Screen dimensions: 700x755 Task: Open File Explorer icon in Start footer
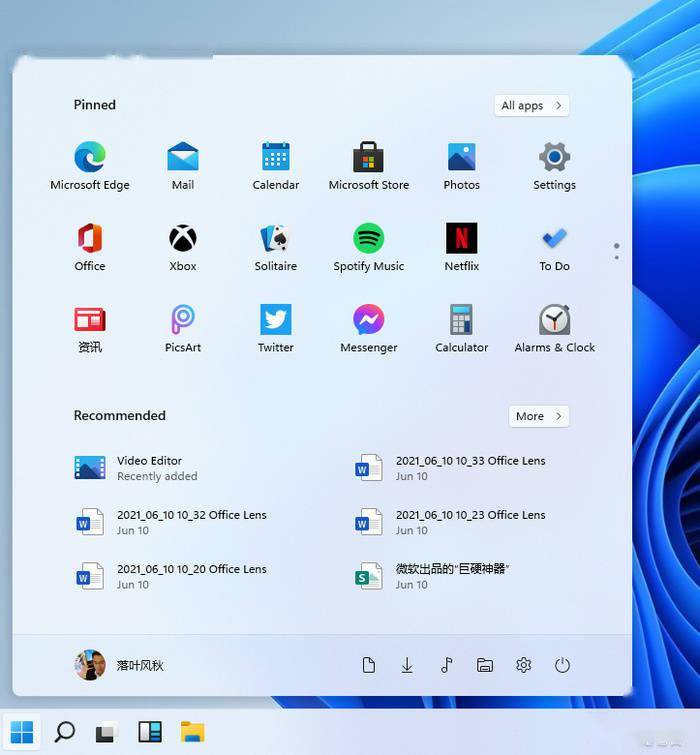[485, 665]
